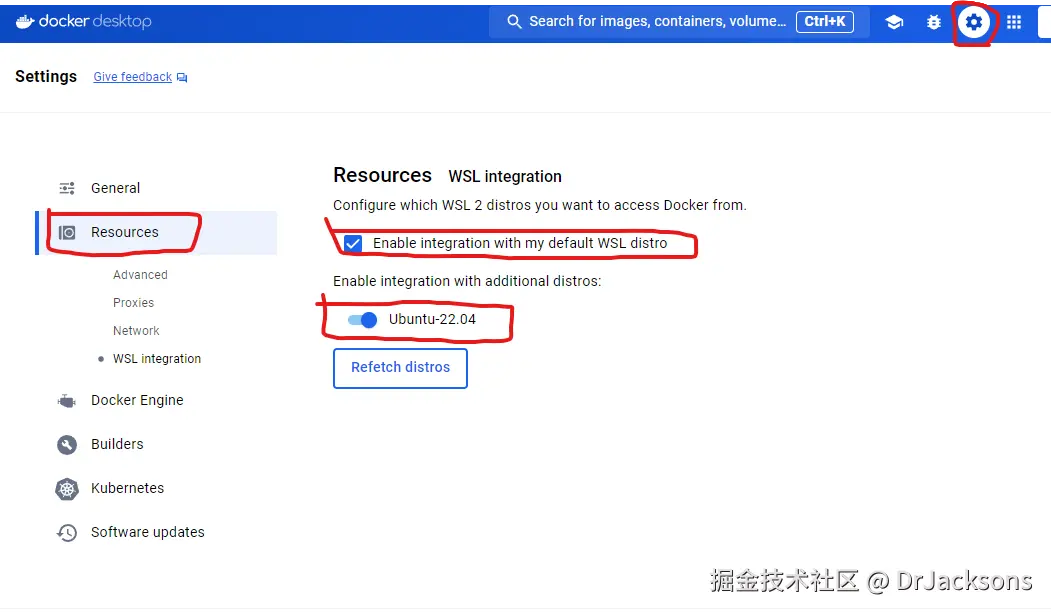Click the 'Settings' page title

(x=46, y=77)
